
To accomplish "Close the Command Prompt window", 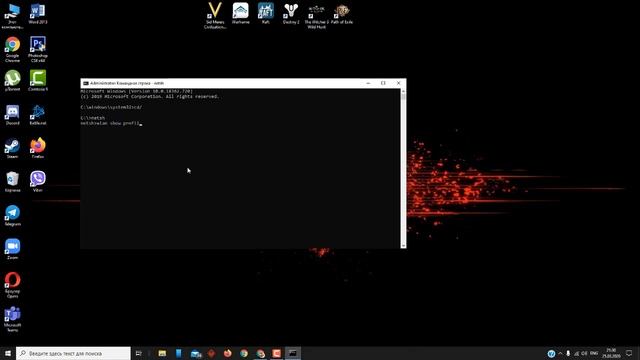I will [399, 83].
